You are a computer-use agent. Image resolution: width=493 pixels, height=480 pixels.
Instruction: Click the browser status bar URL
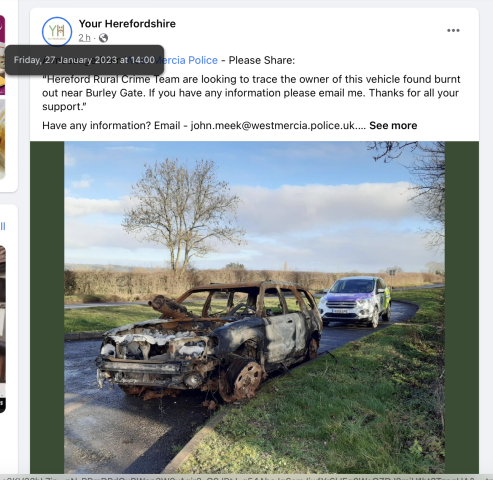pos(246,477)
